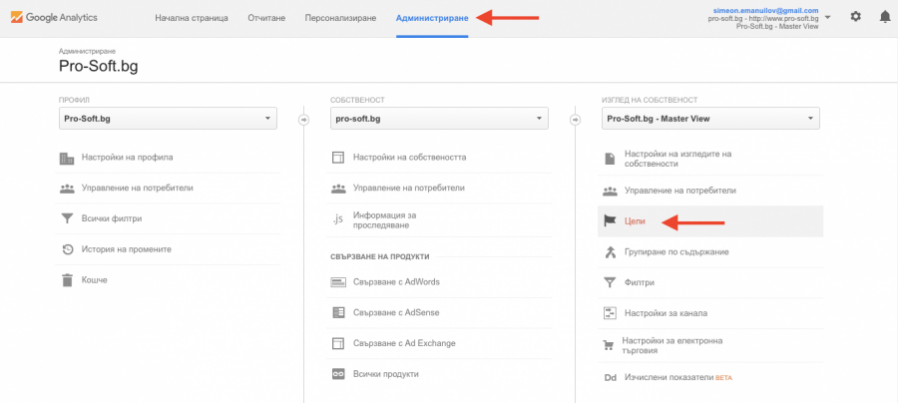Open Настройки на собствеността

pos(409,157)
